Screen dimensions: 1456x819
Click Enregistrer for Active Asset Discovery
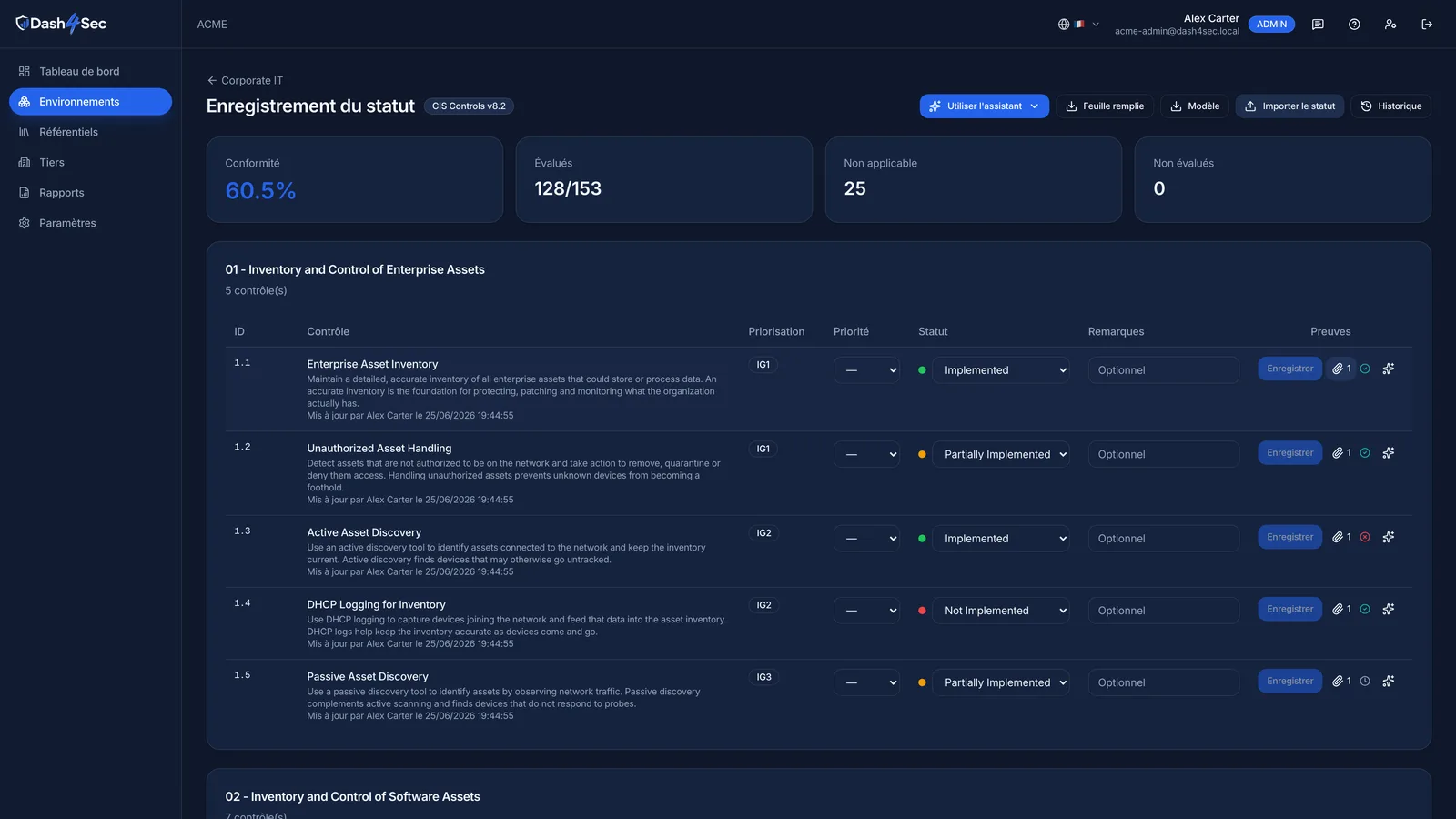1289,537
